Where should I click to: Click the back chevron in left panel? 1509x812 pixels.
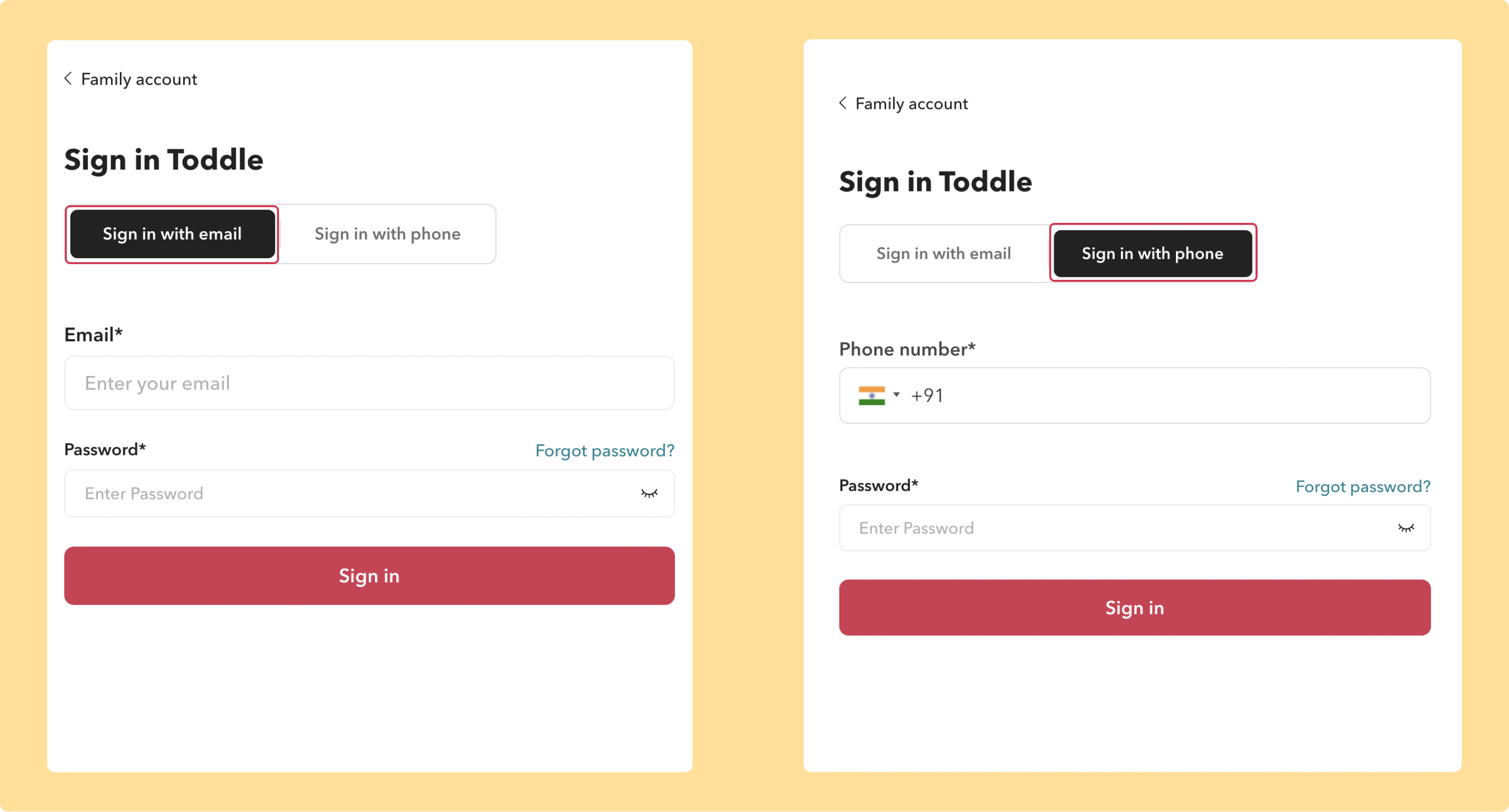tap(69, 79)
